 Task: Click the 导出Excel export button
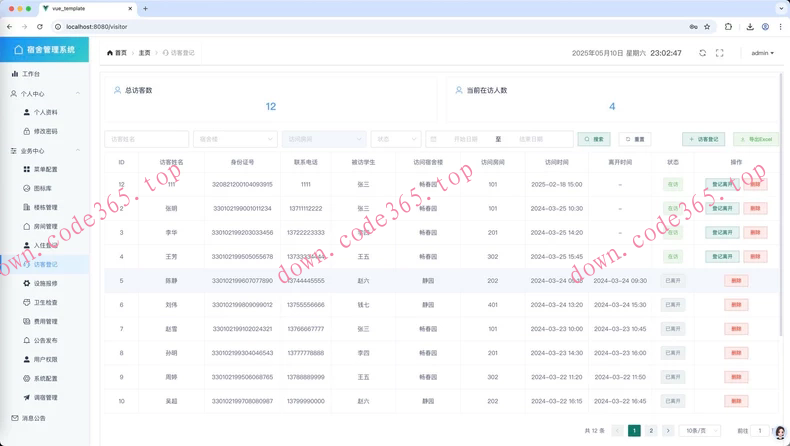click(x=755, y=140)
